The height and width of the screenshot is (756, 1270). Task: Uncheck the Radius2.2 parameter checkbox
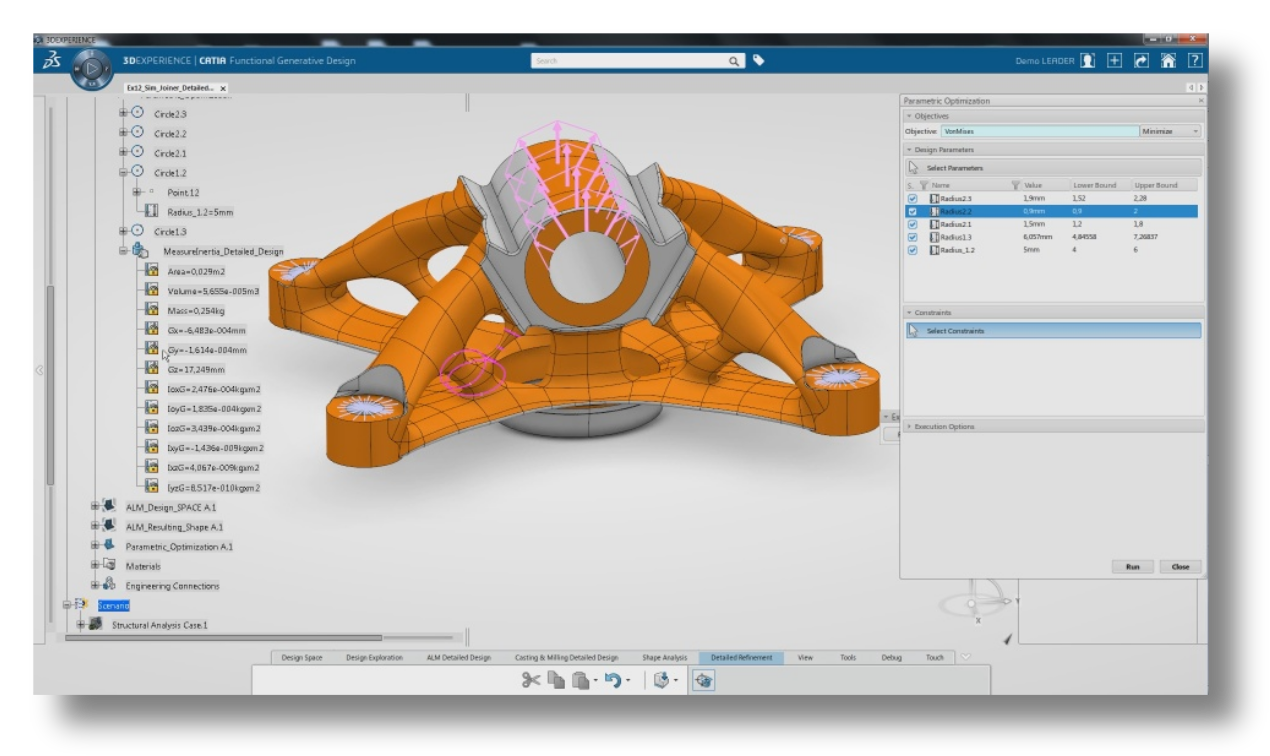(x=911, y=211)
